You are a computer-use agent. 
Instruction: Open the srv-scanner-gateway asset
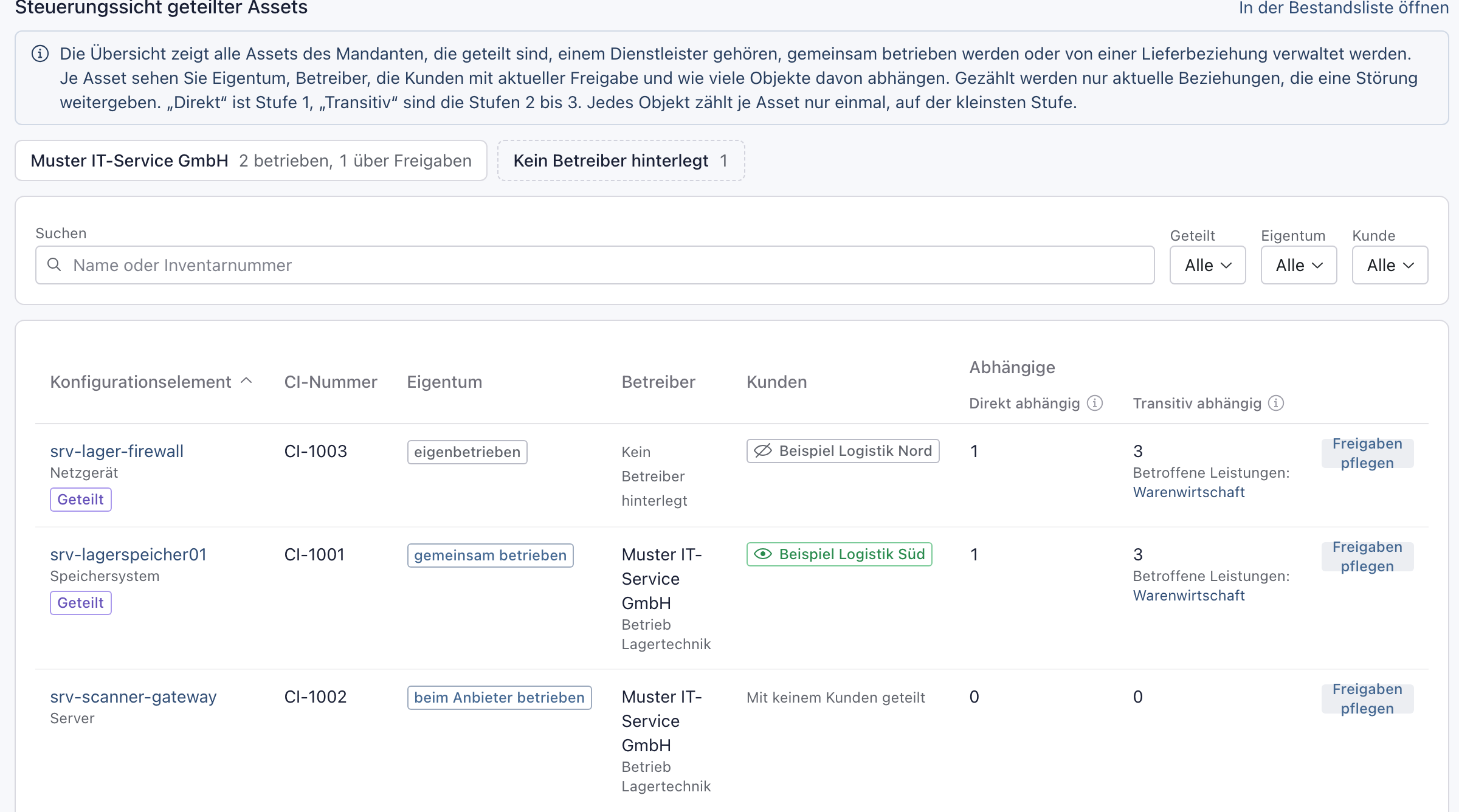[133, 697]
